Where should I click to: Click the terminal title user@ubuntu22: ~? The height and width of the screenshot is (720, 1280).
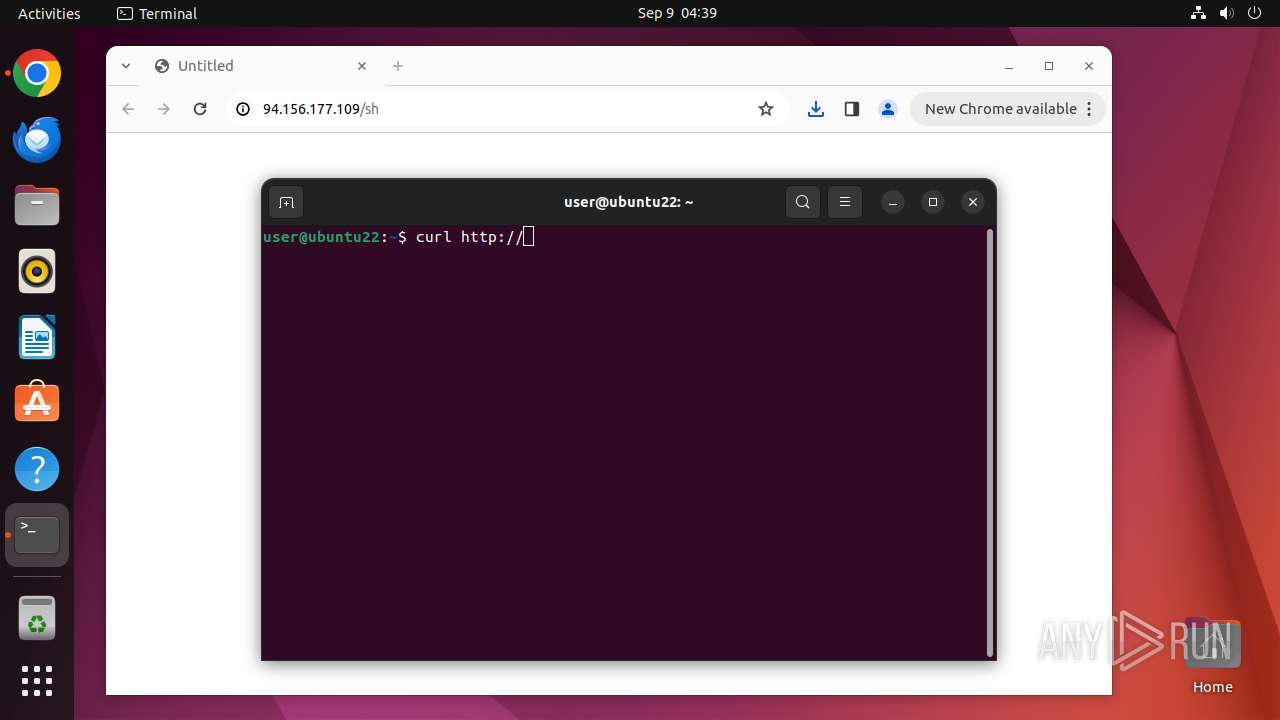(x=628, y=202)
